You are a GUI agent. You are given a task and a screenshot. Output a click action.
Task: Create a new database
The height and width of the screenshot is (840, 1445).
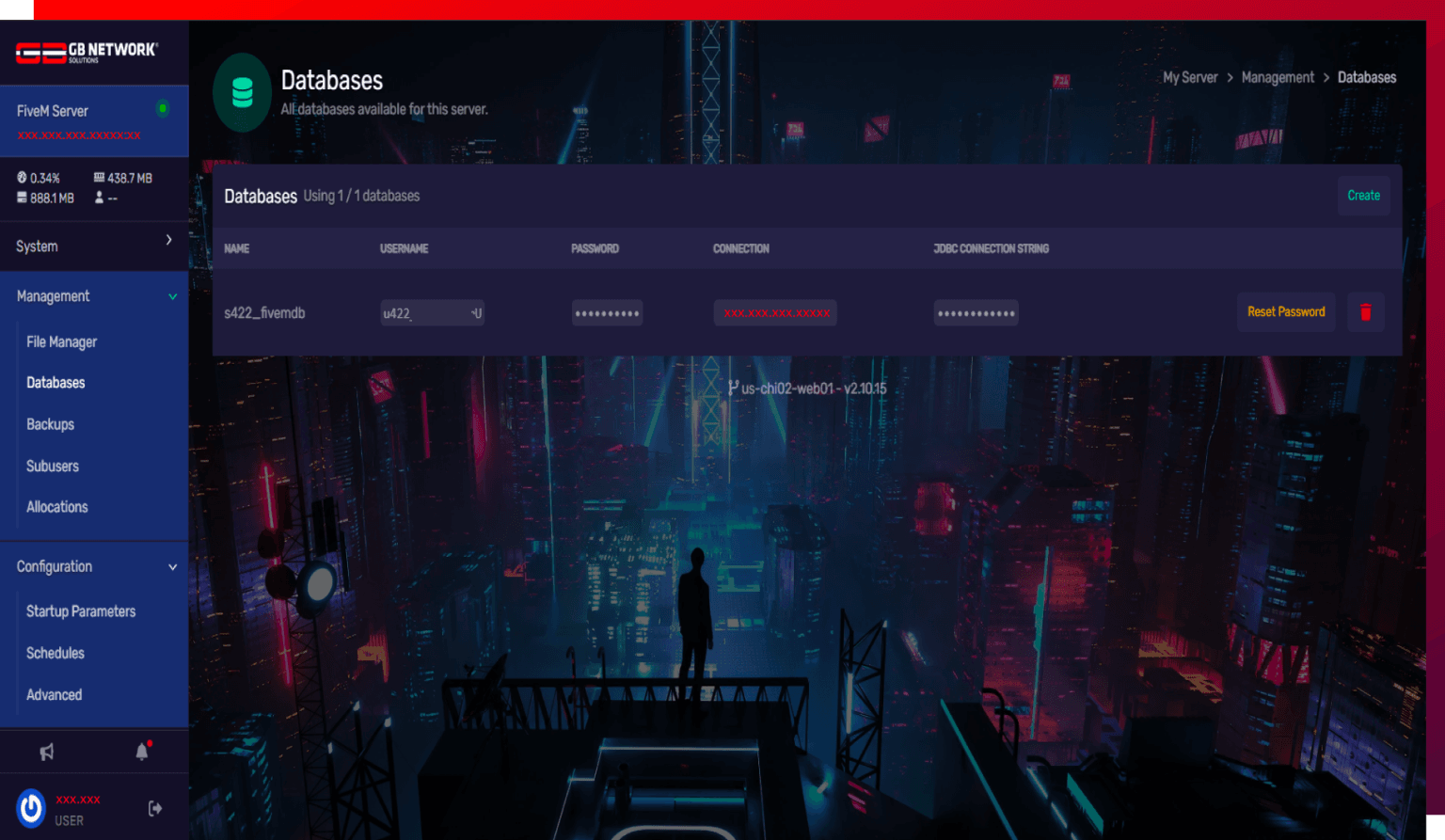coord(1364,195)
